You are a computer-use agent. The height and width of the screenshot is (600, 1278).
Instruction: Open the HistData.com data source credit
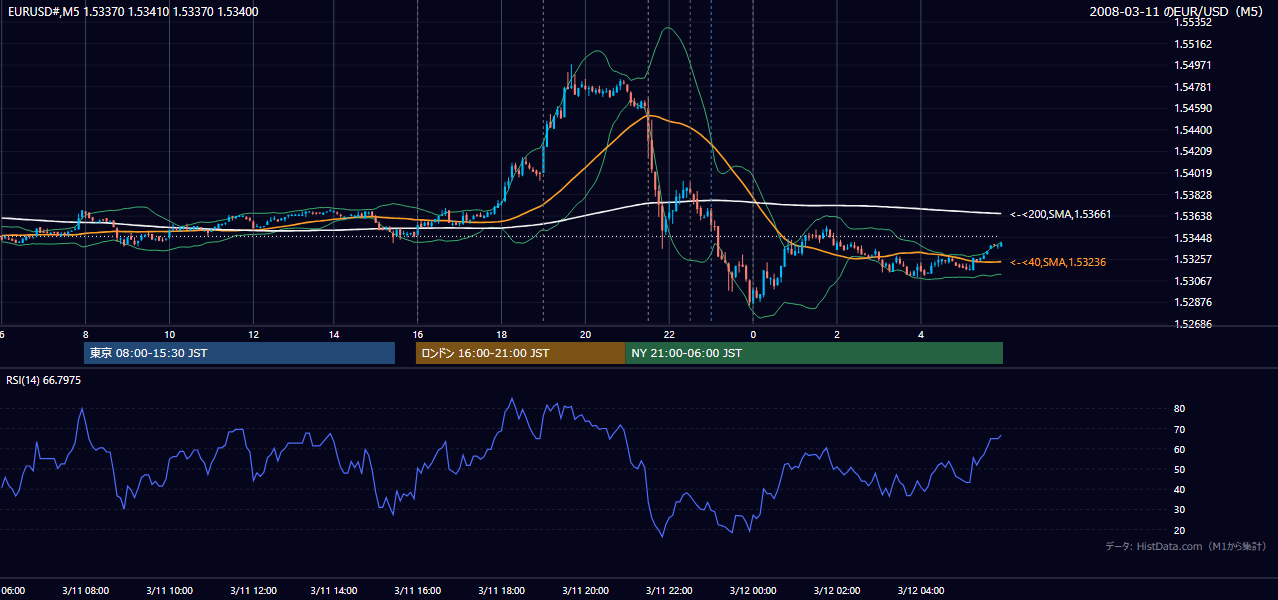click(1186, 546)
